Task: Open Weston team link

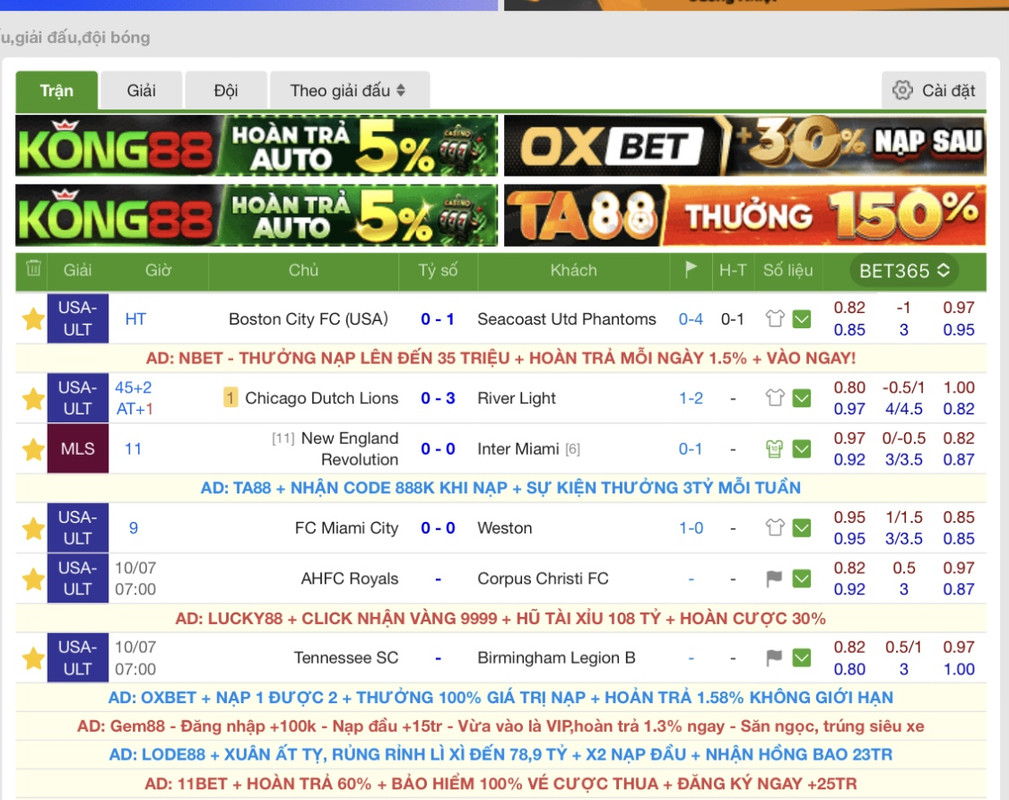Action: pos(504,528)
